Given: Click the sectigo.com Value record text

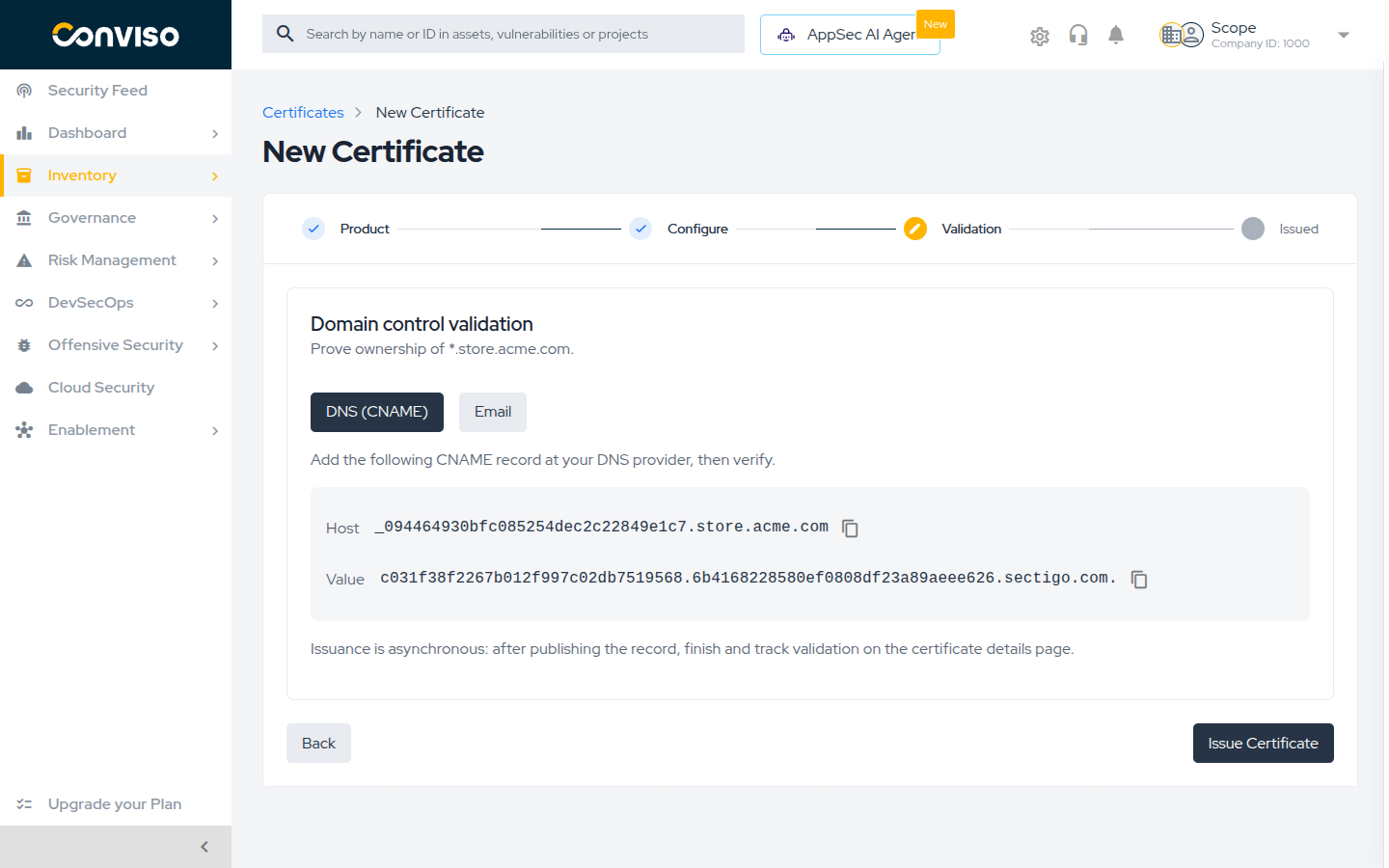Looking at the screenshot, I should pyautogui.click(x=749, y=578).
